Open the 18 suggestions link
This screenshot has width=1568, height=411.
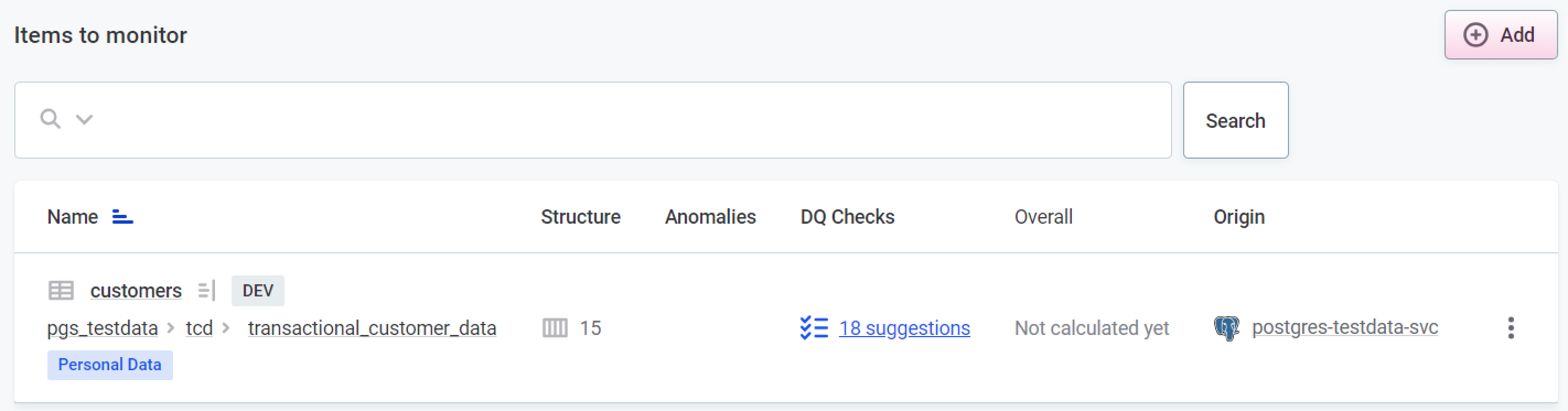pyautogui.click(x=904, y=328)
